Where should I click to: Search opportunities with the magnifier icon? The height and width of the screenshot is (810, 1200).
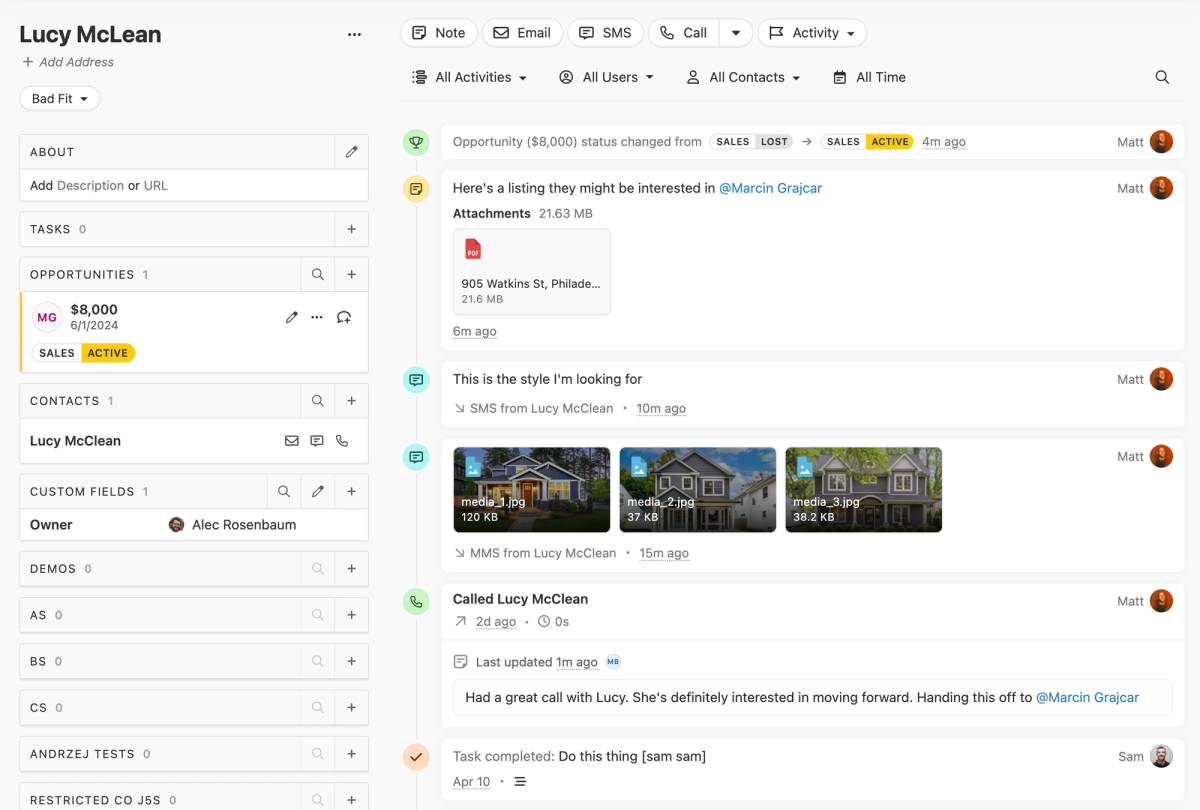318,274
